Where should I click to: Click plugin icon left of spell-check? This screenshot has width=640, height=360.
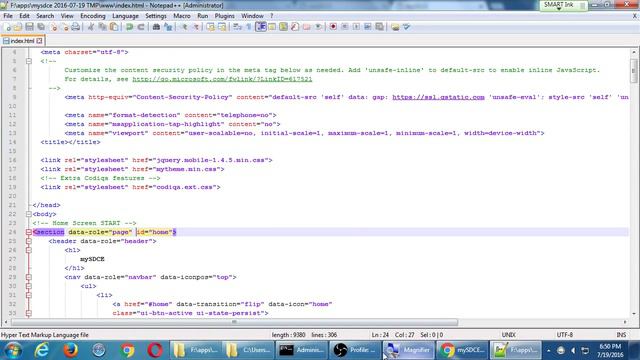(x=395, y=27)
